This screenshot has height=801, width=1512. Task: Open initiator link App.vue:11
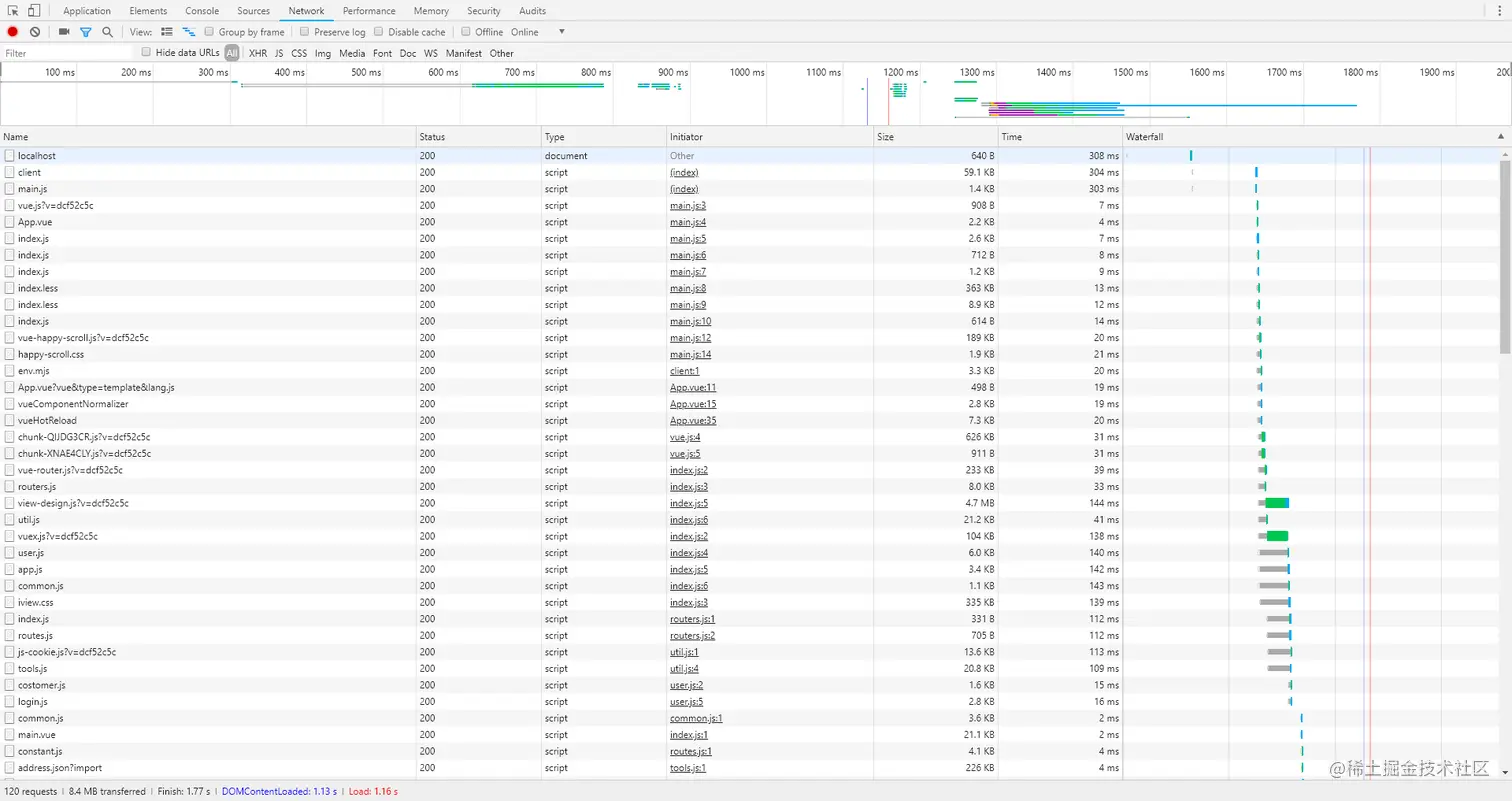[x=693, y=387]
